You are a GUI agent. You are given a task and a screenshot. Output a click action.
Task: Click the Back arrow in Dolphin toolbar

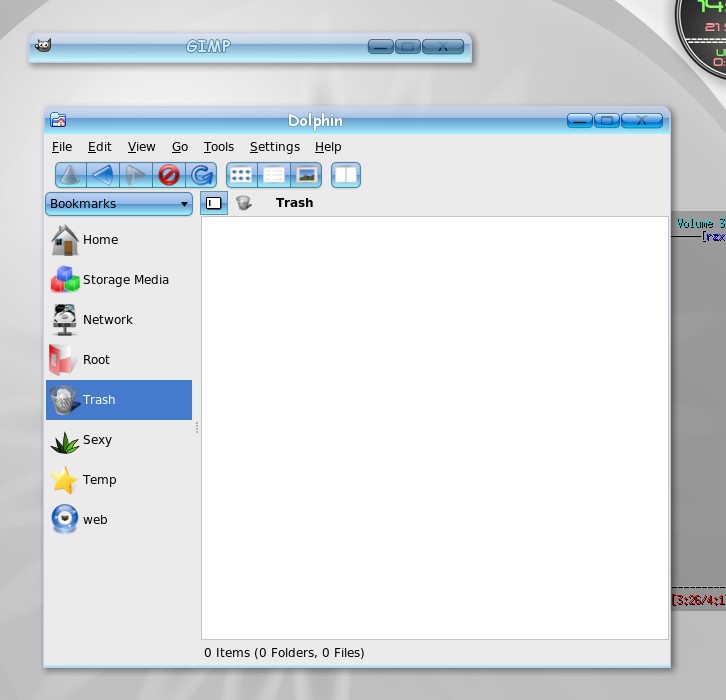[x=103, y=175]
